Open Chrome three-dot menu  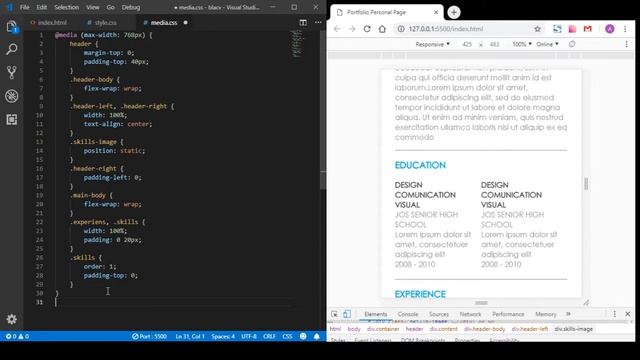pyautogui.click(x=625, y=29)
